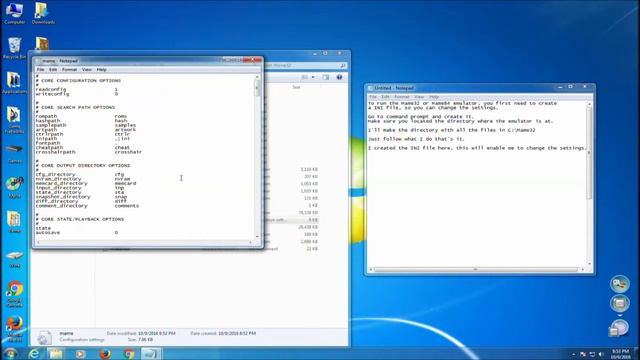The image size is (640, 360).
Task: Open the Applications desktop shortcut
Action: (14, 82)
